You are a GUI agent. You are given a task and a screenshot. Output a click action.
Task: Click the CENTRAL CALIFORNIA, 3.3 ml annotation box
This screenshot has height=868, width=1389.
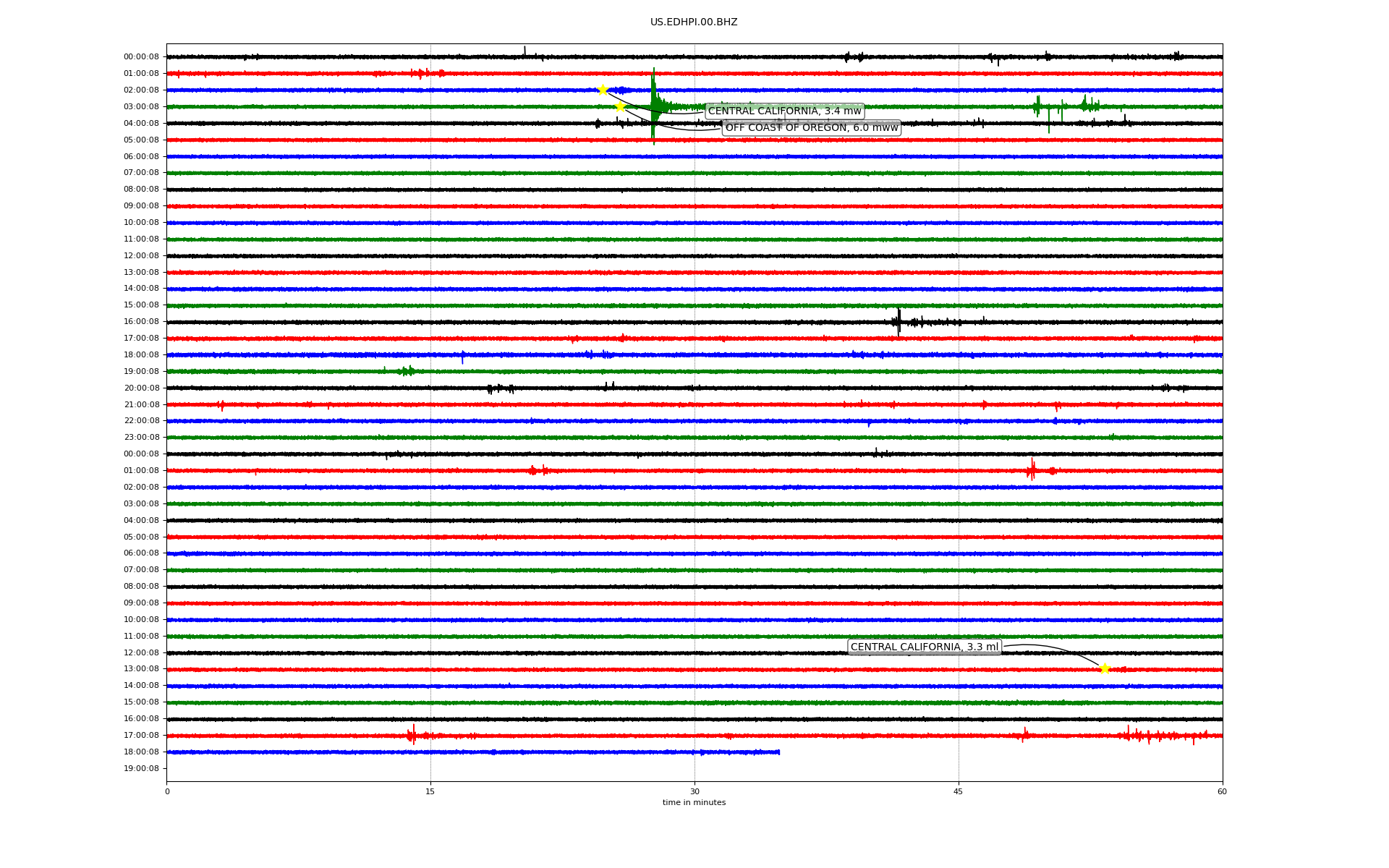coord(924,647)
